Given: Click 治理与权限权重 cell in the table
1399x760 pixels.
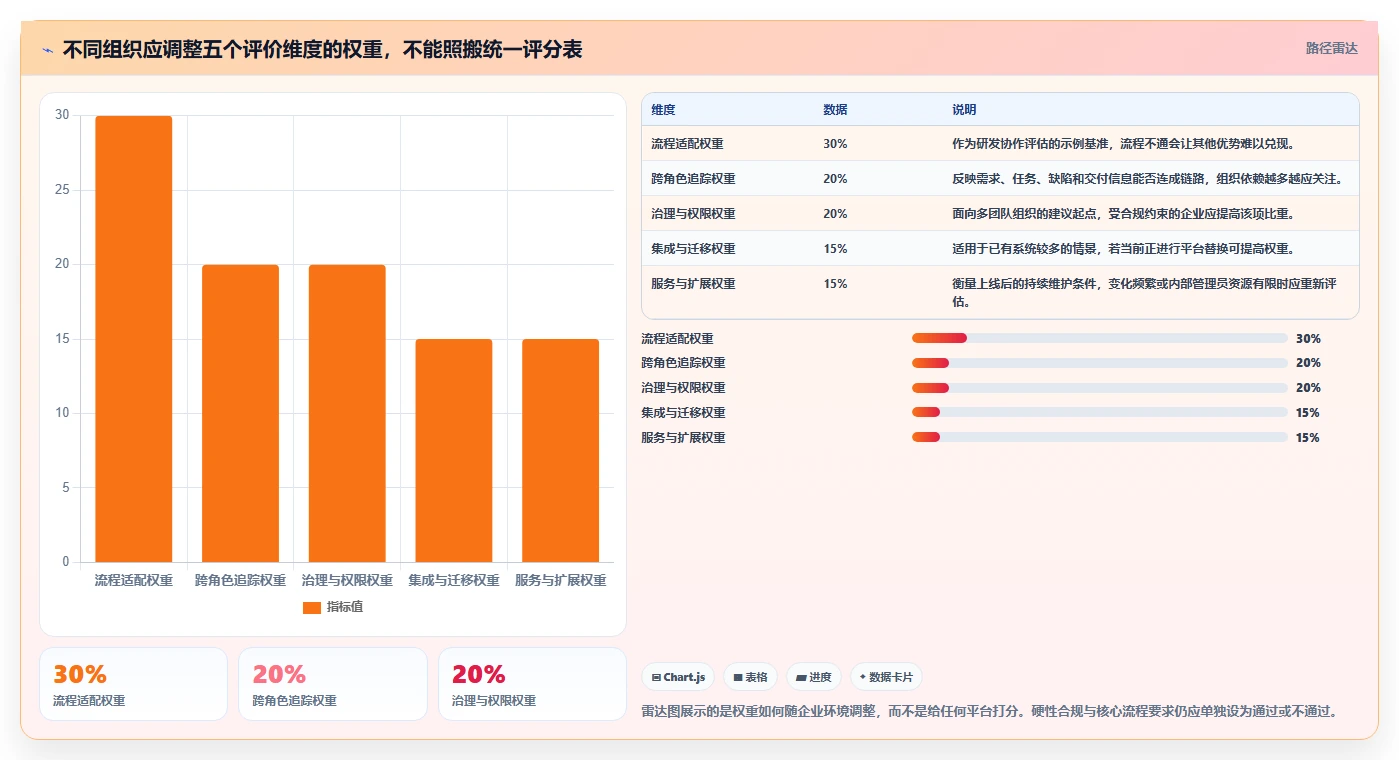Looking at the screenshot, I should [x=693, y=214].
